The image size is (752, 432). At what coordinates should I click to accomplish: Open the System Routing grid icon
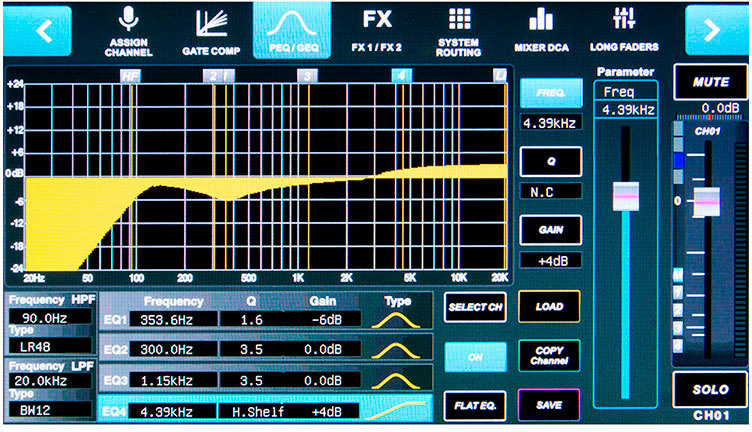tap(459, 20)
